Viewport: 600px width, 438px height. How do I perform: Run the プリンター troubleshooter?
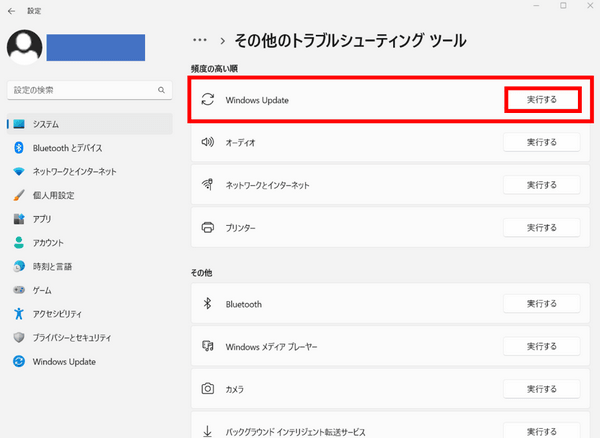[541, 228]
